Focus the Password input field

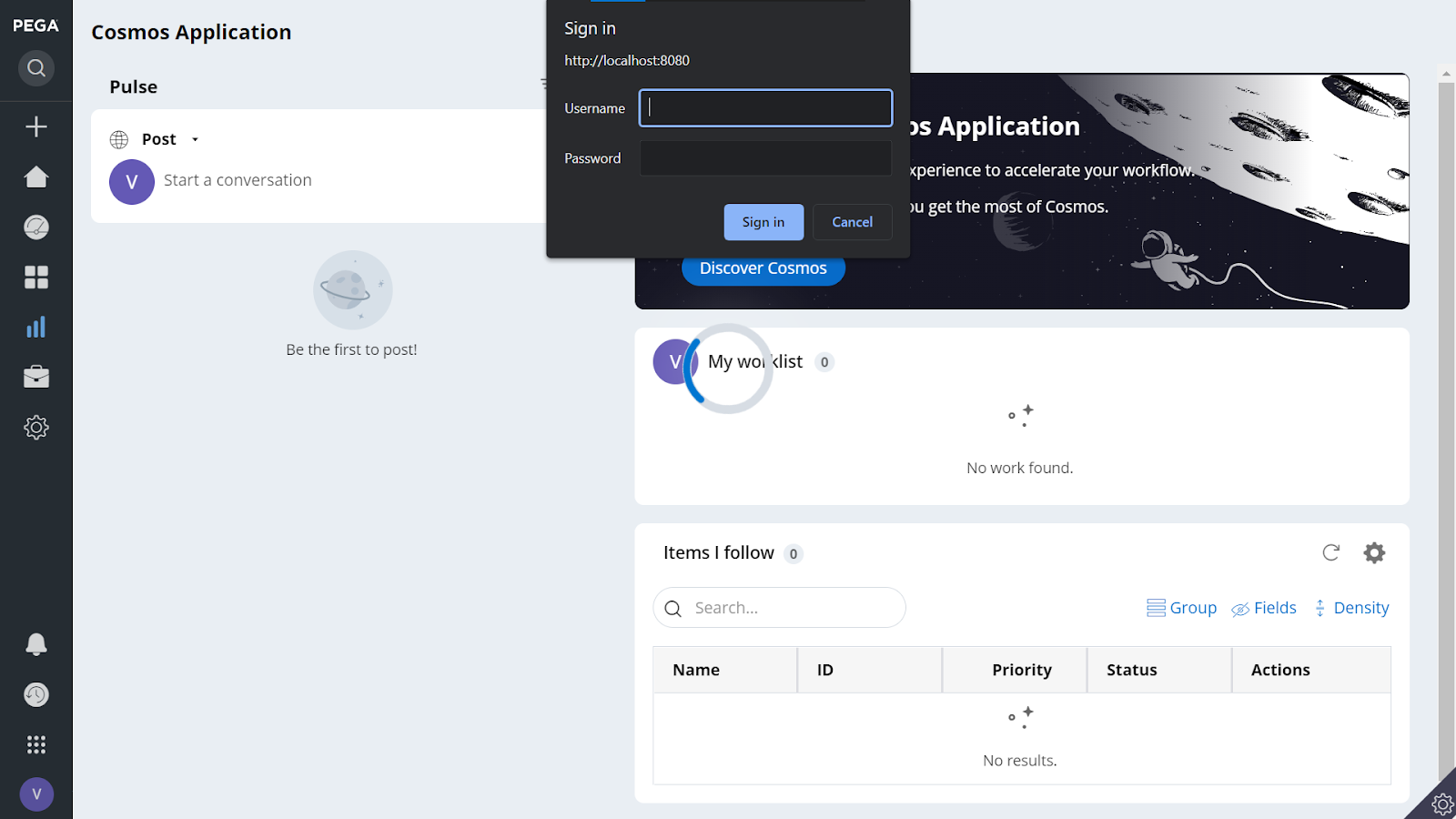(765, 157)
